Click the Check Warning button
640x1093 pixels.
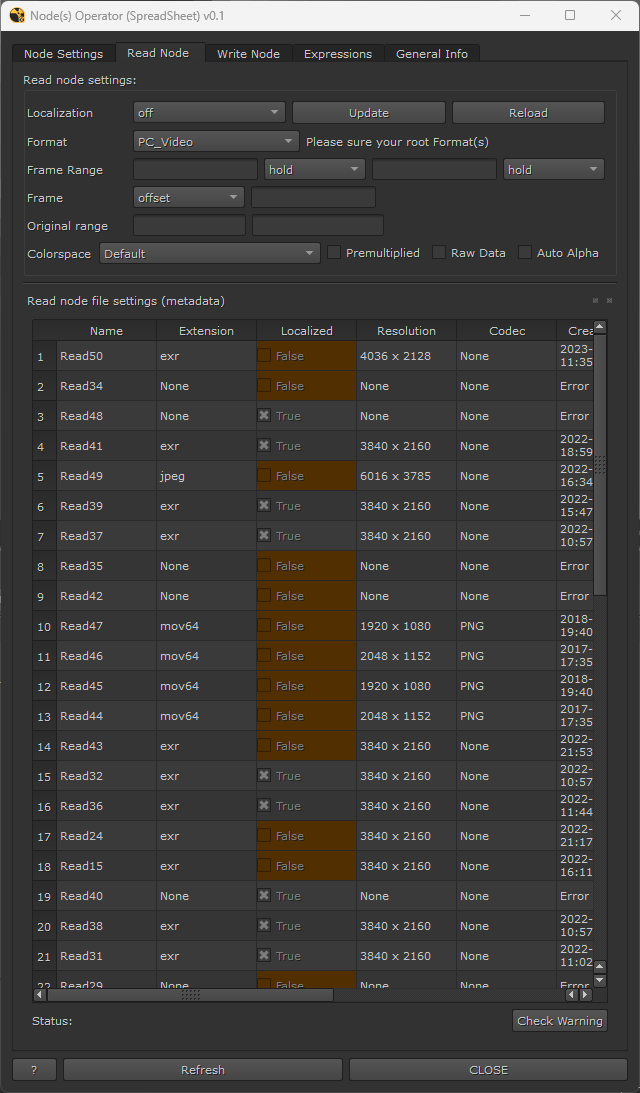pyautogui.click(x=560, y=1021)
